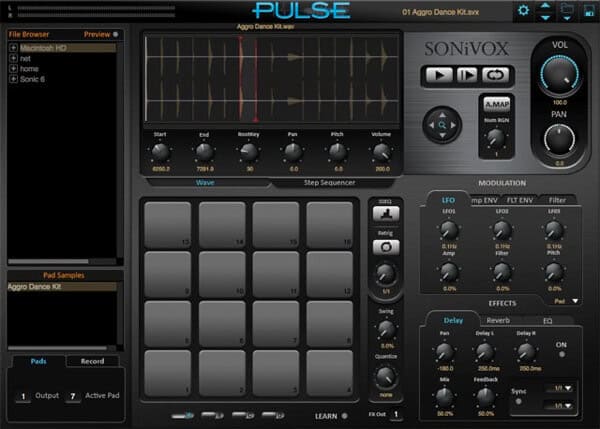Select Aggro Dance Kit in Pad Samples
Viewport: 600px width, 429px height.
pos(62,287)
